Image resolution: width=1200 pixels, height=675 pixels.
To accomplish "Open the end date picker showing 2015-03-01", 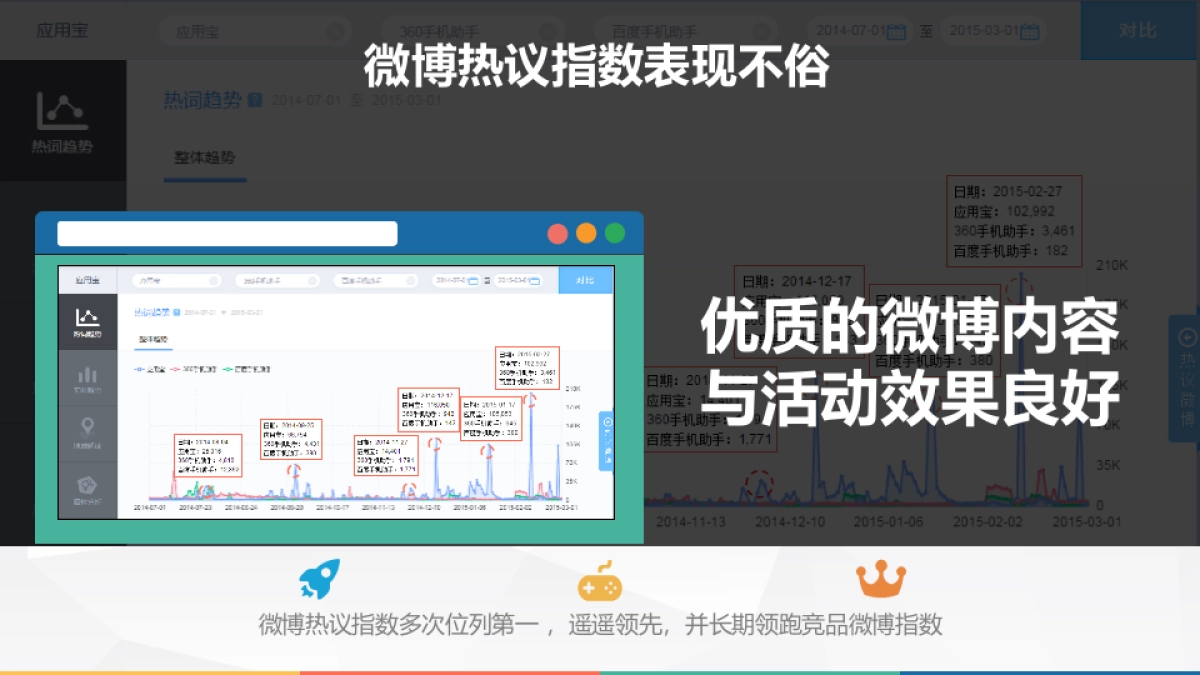I will click(x=990, y=30).
